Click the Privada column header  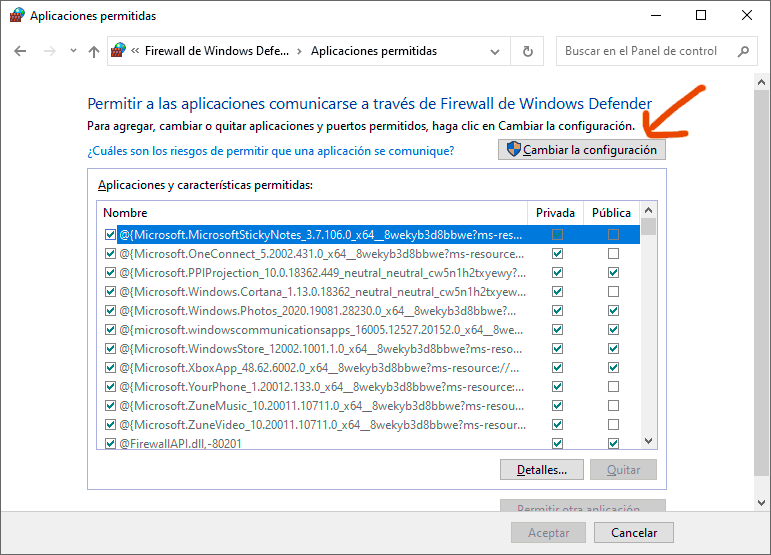(555, 213)
